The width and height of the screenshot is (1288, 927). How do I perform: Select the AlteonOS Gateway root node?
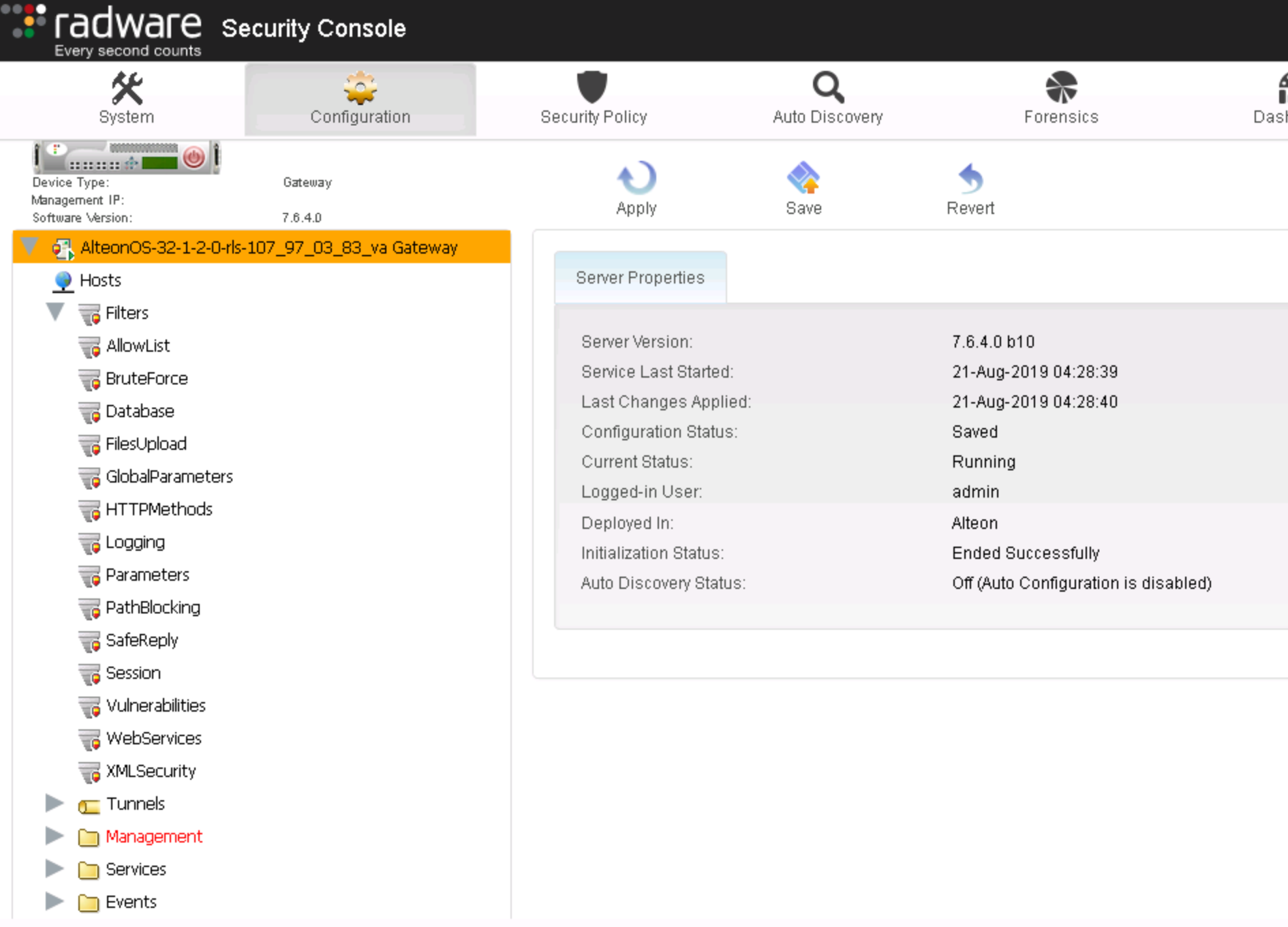tap(269, 247)
